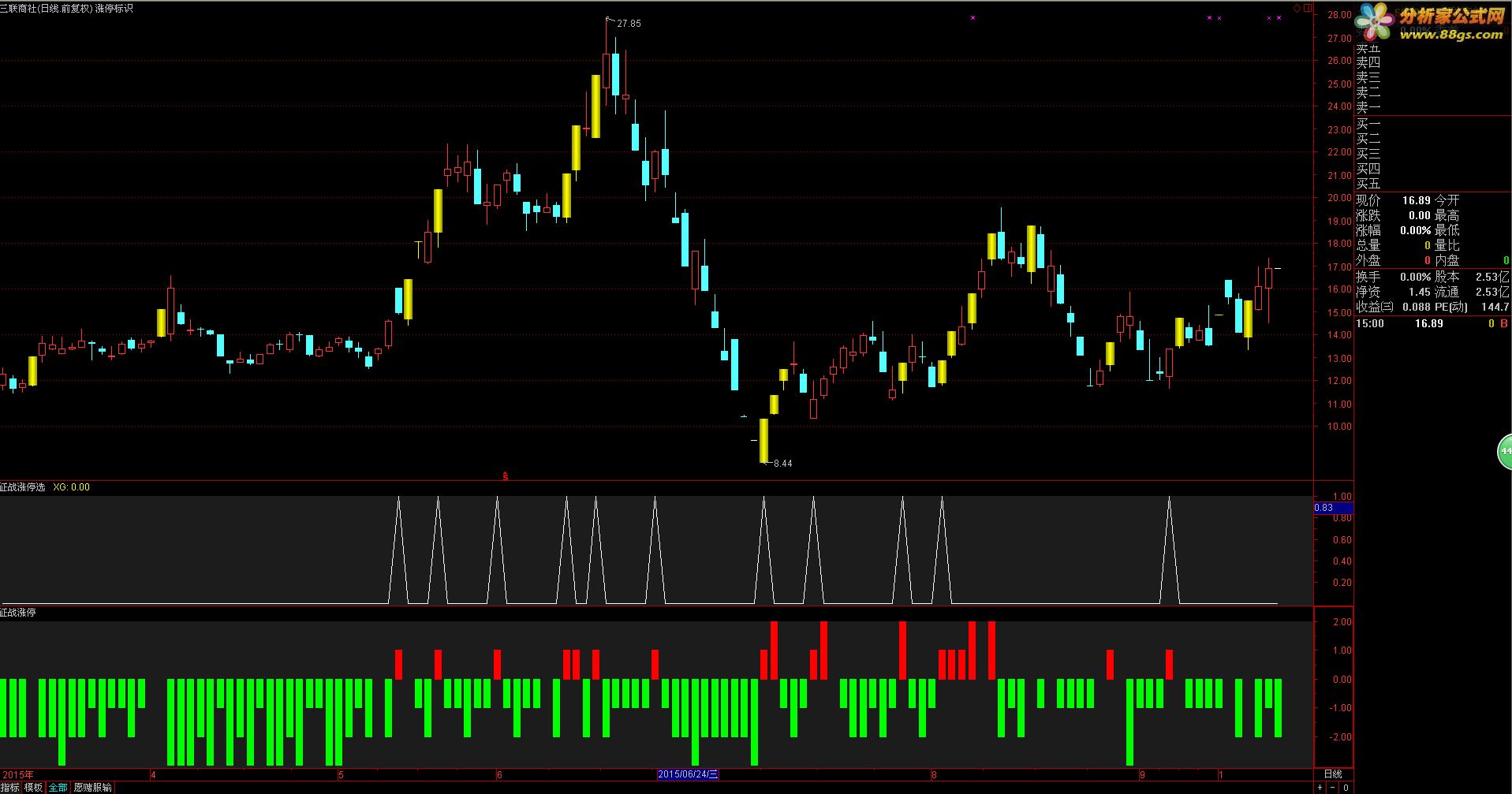Click the 净资 1.45 value
The height and width of the screenshot is (794, 1512).
1420,292
